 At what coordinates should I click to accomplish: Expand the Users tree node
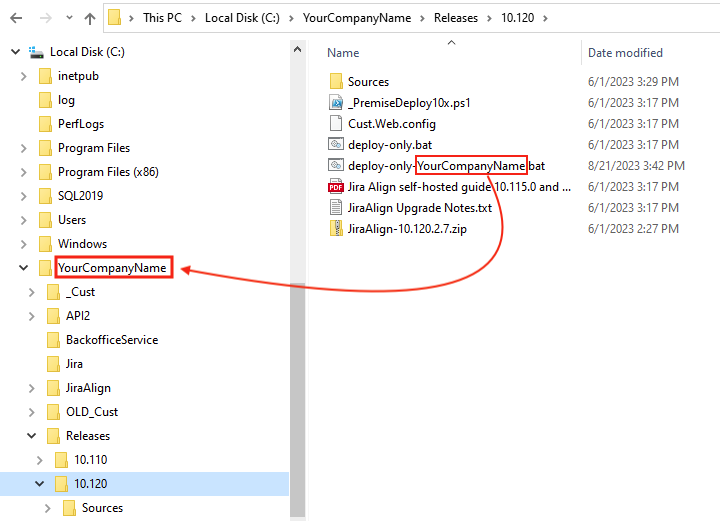point(23,220)
